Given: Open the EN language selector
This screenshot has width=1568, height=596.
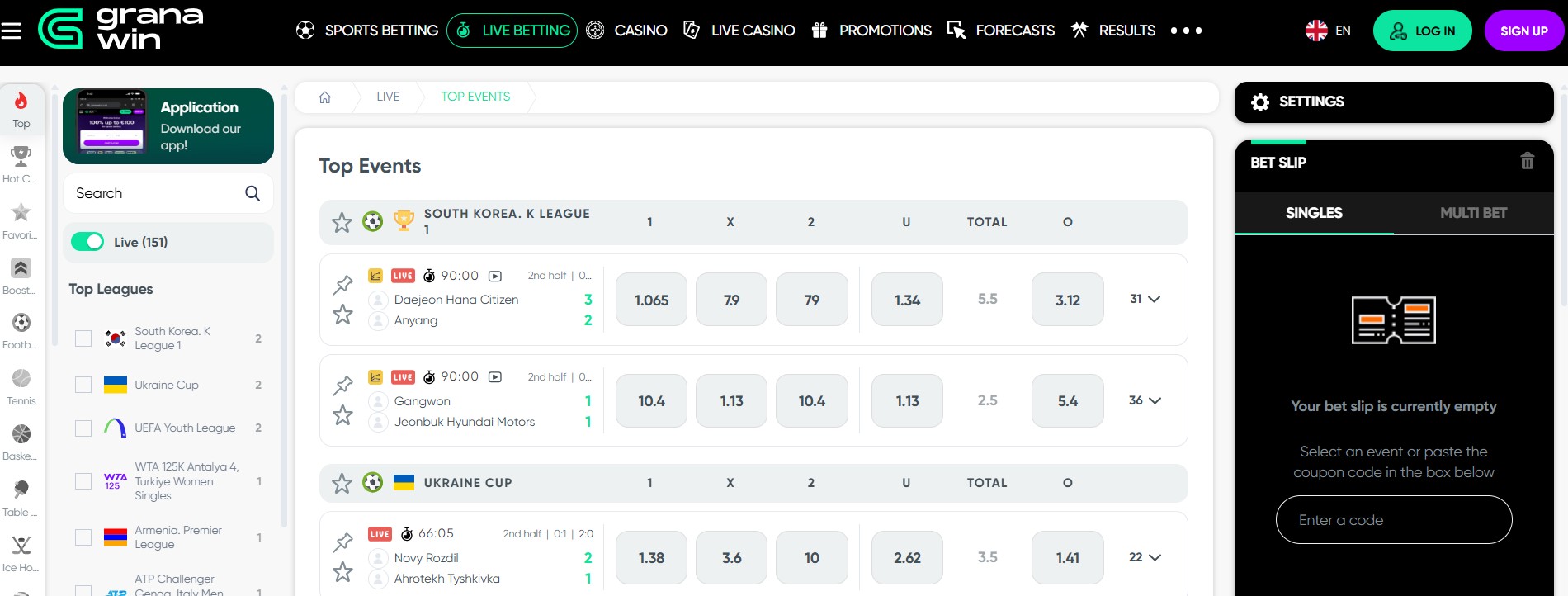Looking at the screenshot, I should 1328,31.
